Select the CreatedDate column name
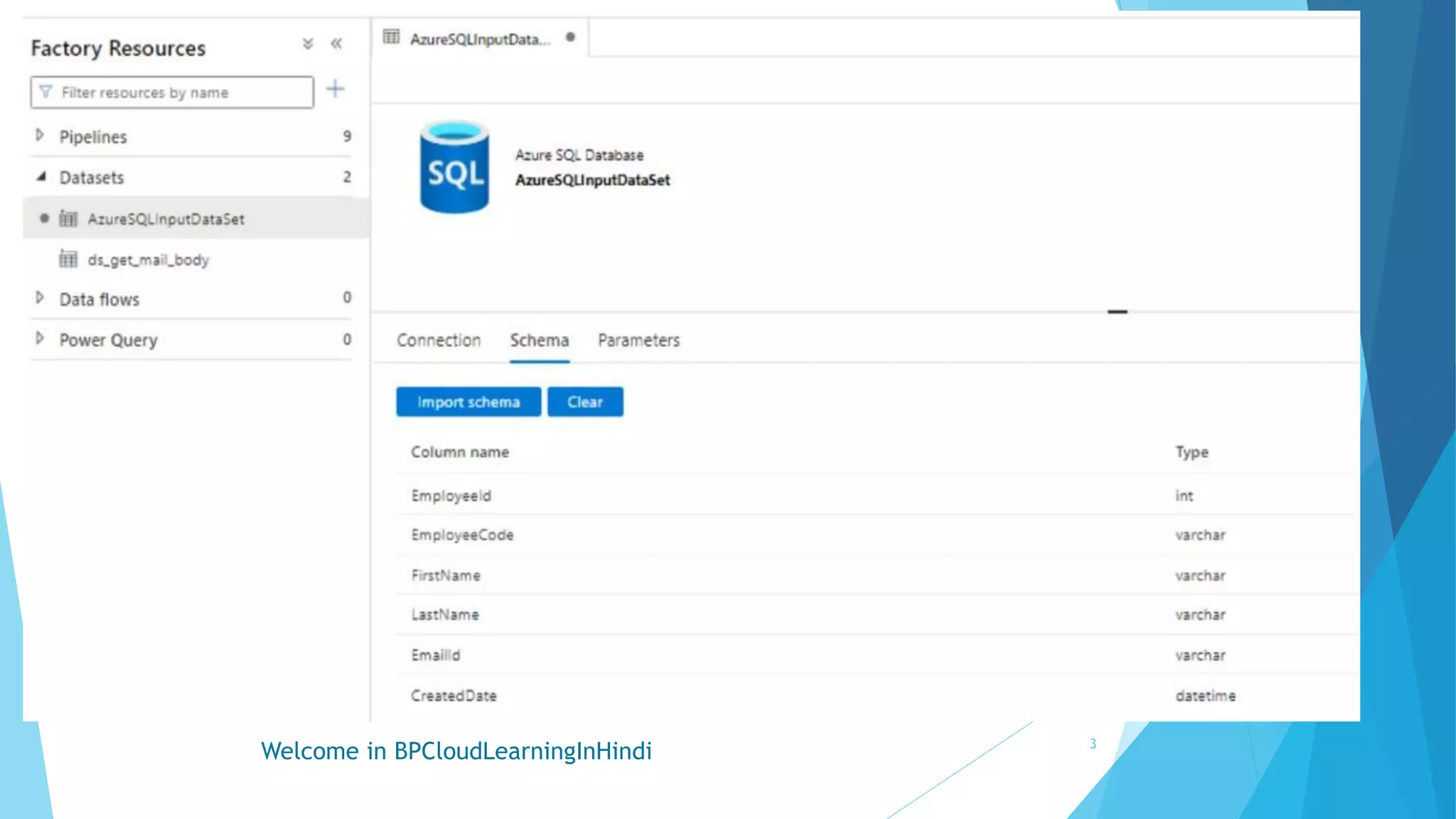The height and width of the screenshot is (819, 1456). (x=454, y=695)
